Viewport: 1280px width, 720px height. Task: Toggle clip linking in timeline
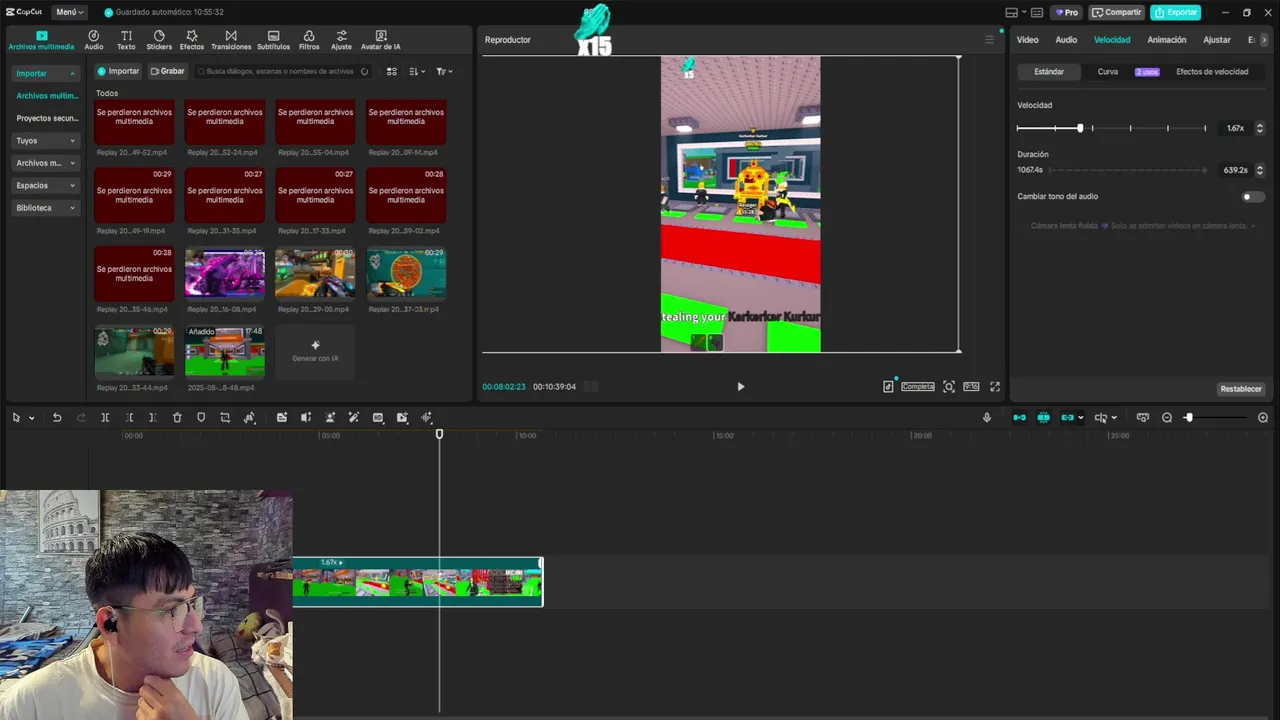1067,417
